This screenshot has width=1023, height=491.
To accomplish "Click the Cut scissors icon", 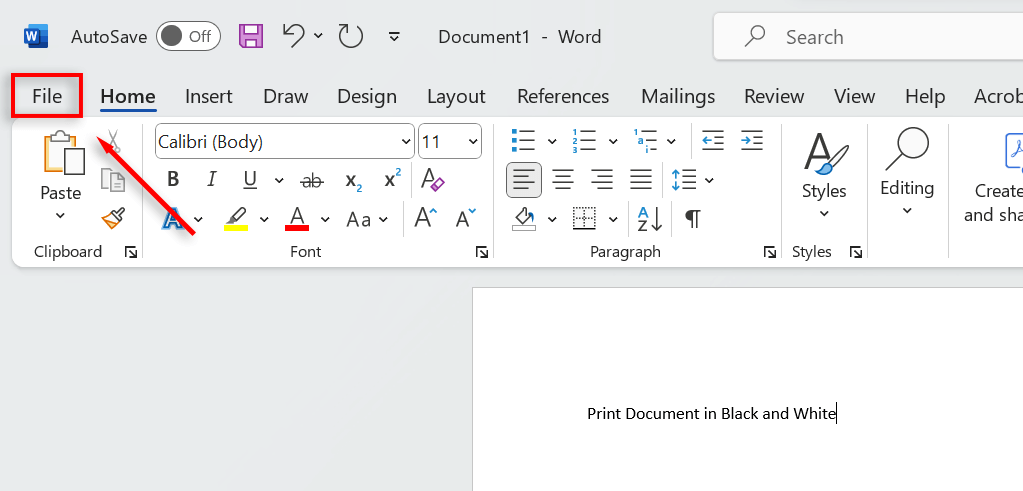I will click(113, 141).
